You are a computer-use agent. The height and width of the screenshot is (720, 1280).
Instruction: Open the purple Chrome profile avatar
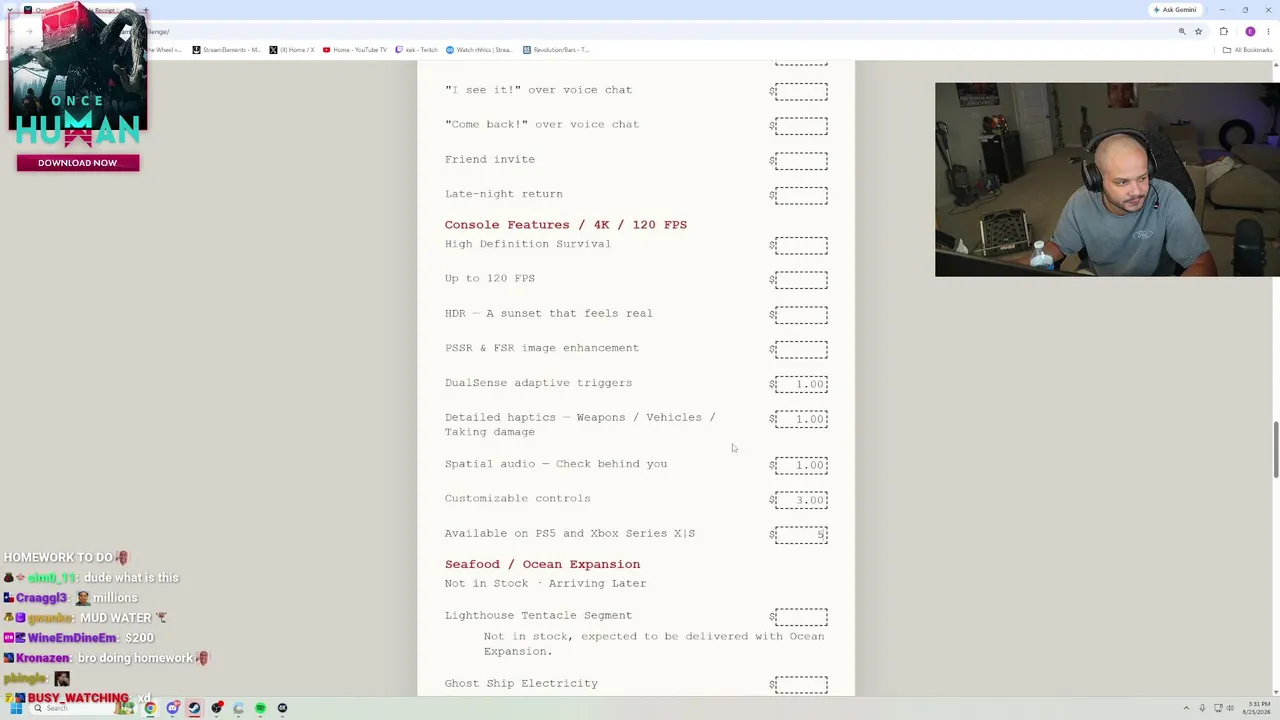point(1250,31)
